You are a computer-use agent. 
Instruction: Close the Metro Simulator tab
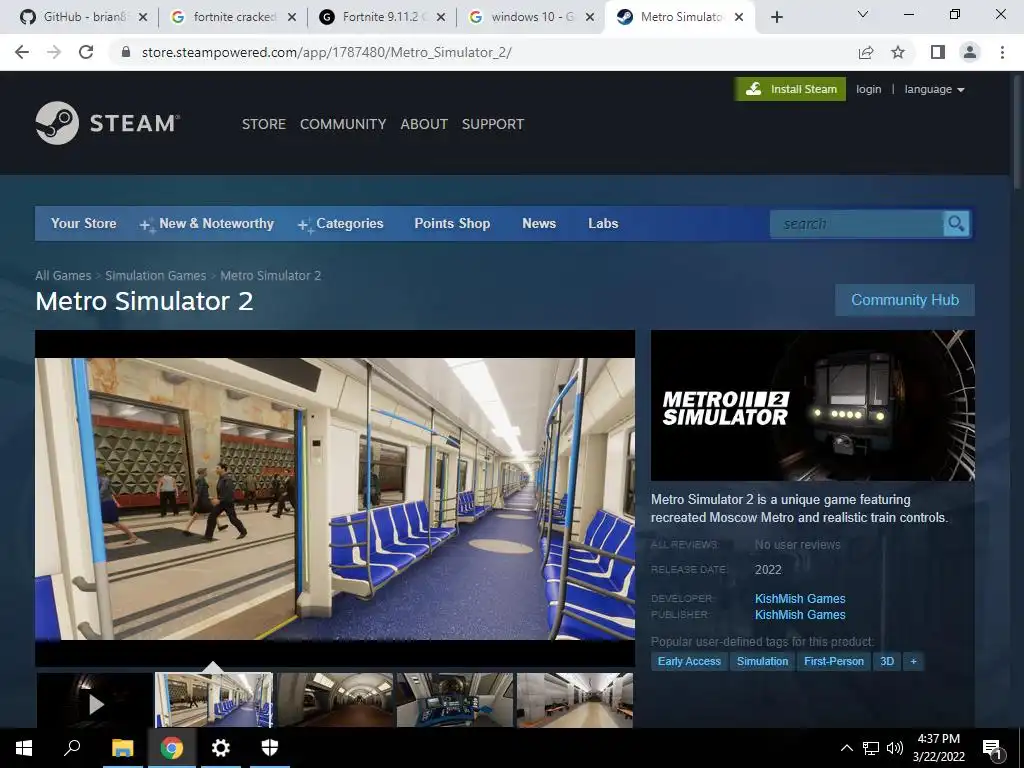739,17
